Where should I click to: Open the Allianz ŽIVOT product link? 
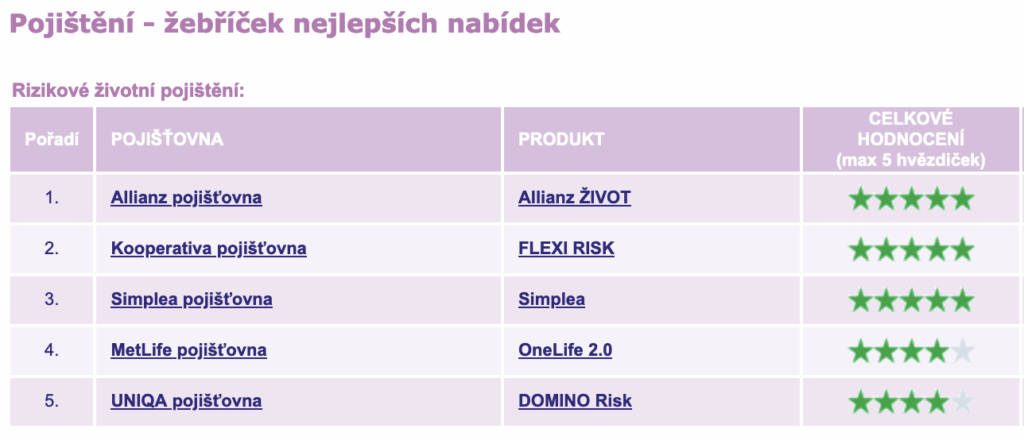(574, 198)
